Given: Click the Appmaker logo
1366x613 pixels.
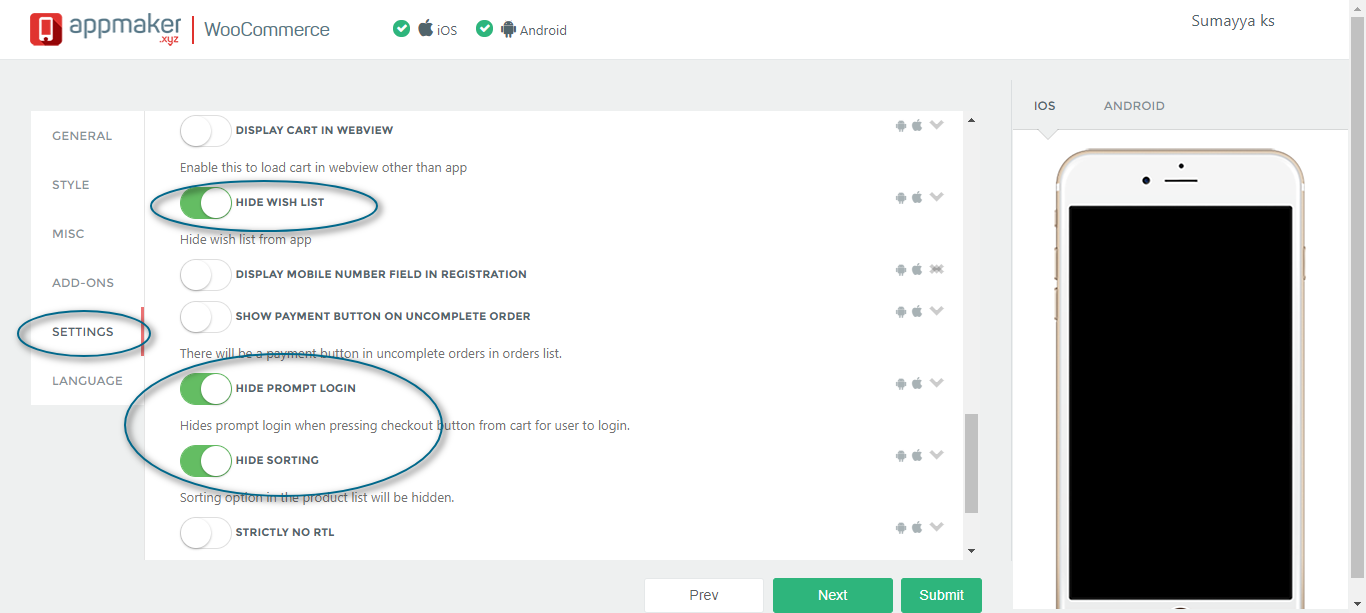Looking at the screenshot, I should point(104,29).
